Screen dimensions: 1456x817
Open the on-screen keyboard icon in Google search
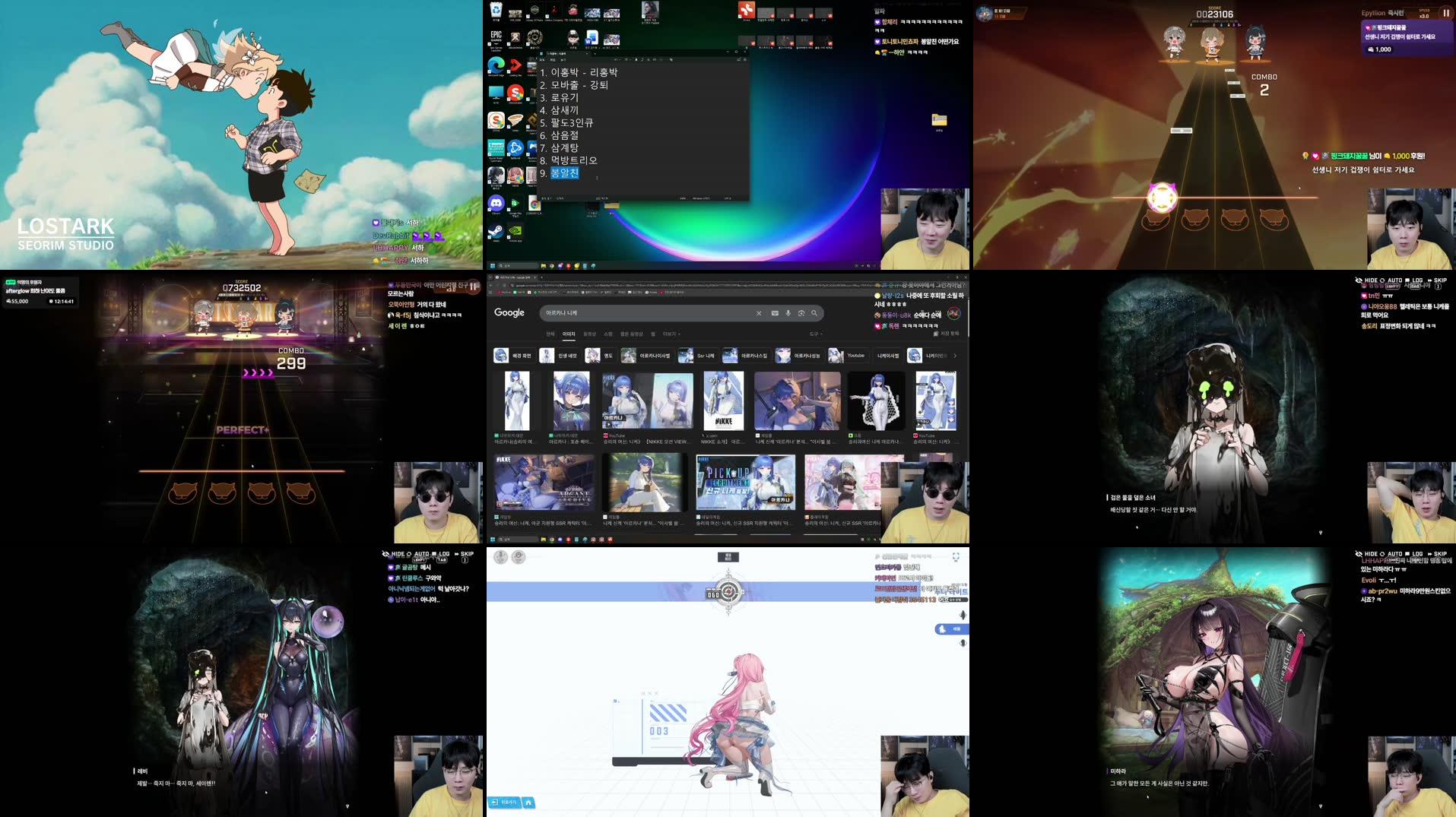775,313
